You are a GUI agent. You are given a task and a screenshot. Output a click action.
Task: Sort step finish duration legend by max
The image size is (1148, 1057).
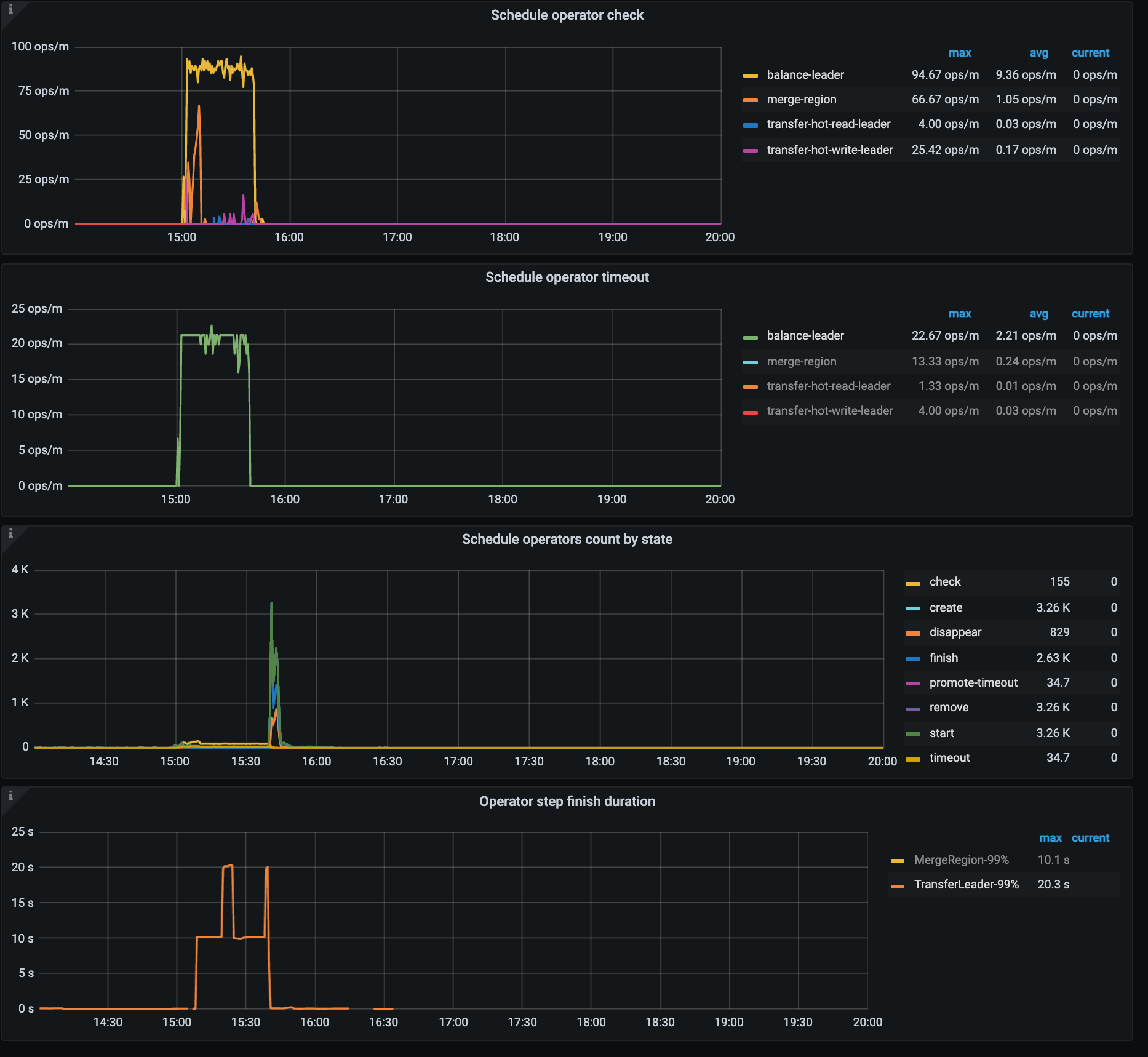[1050, 838]
